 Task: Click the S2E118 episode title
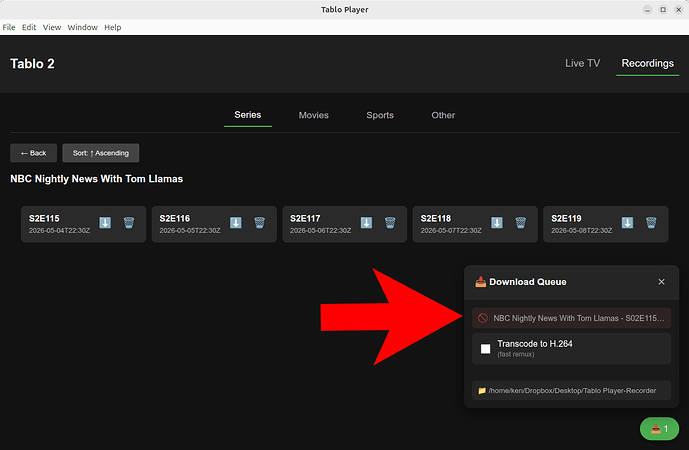[x=436, y=218]
